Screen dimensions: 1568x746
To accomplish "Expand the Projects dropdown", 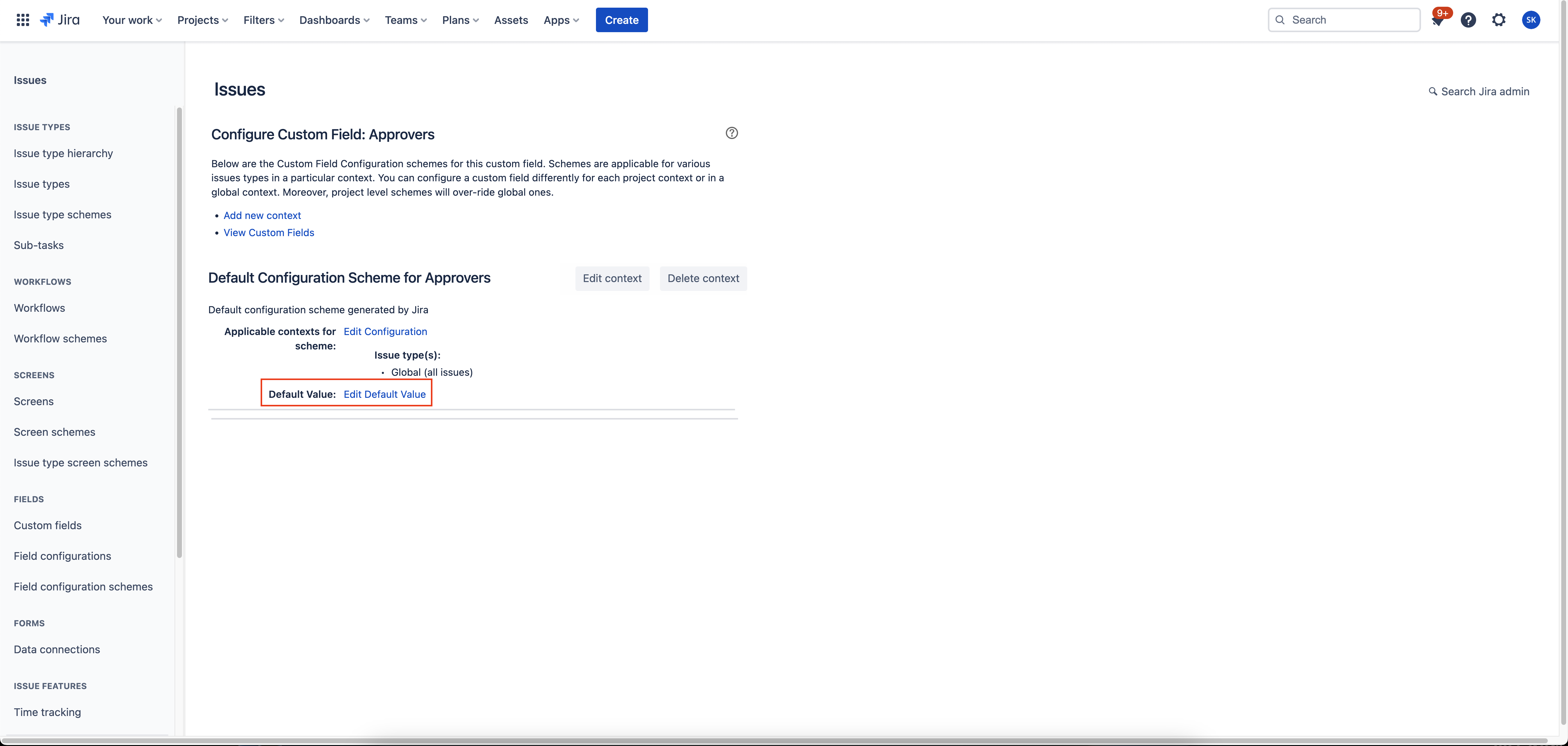I will click(x=202, y=20).
